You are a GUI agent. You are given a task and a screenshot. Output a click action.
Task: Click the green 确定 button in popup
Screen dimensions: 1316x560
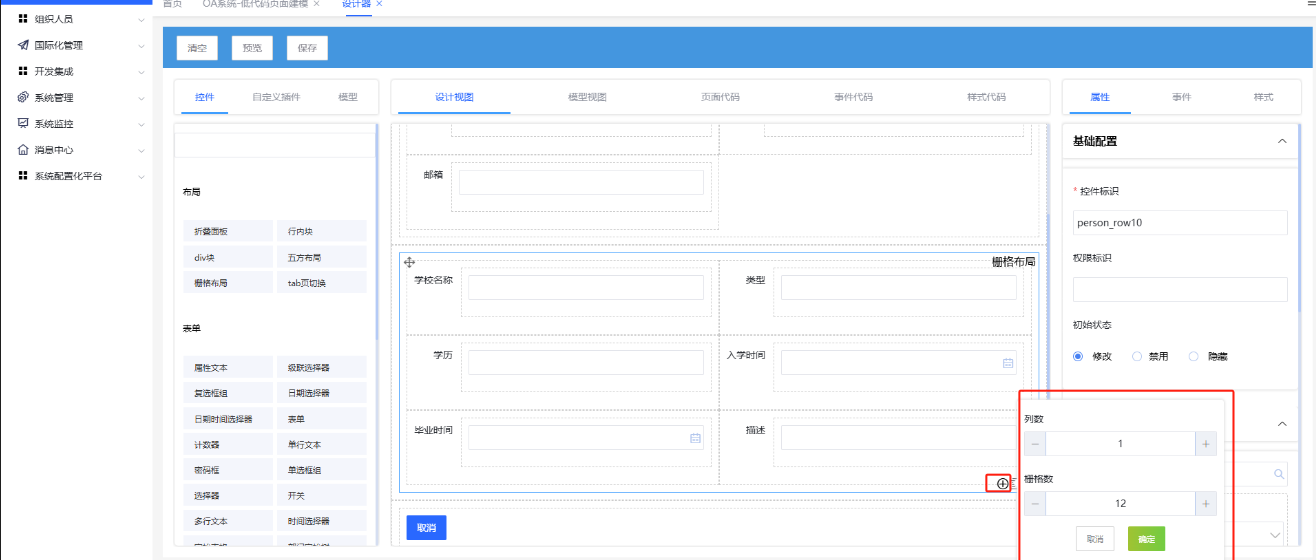click(x=1146, y=539)
